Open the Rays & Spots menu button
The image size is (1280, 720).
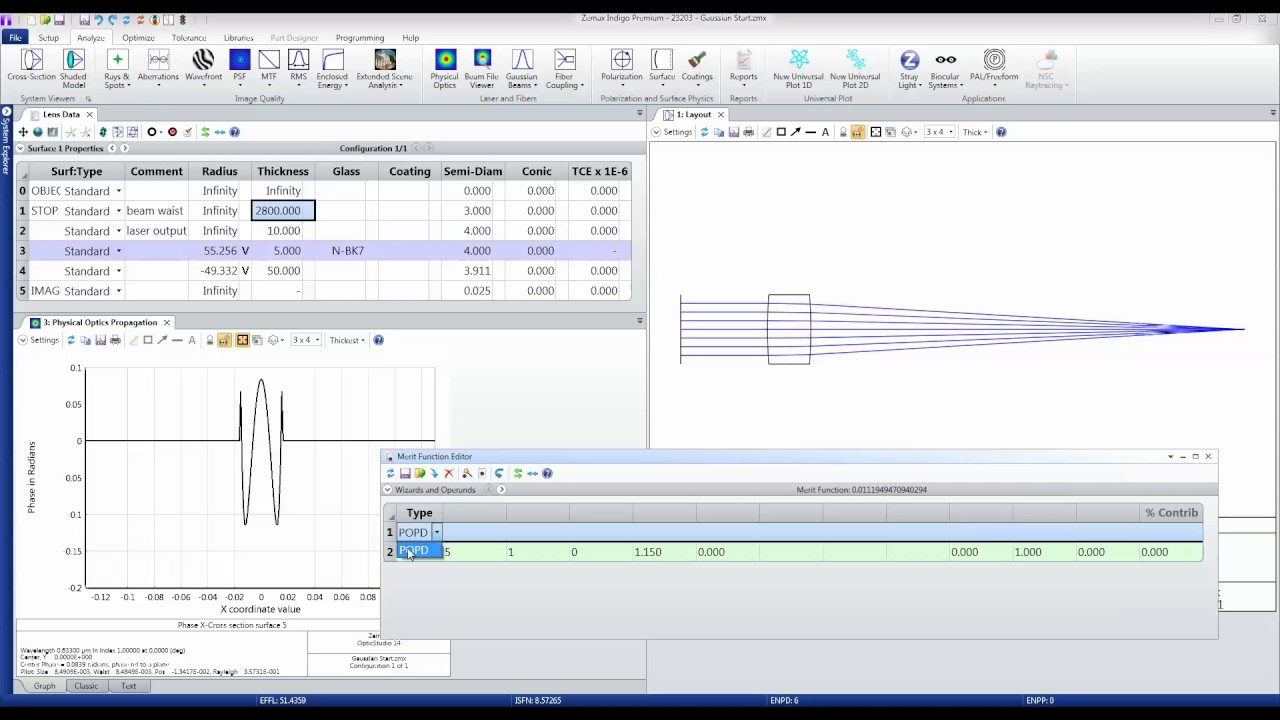coord(116,69)
